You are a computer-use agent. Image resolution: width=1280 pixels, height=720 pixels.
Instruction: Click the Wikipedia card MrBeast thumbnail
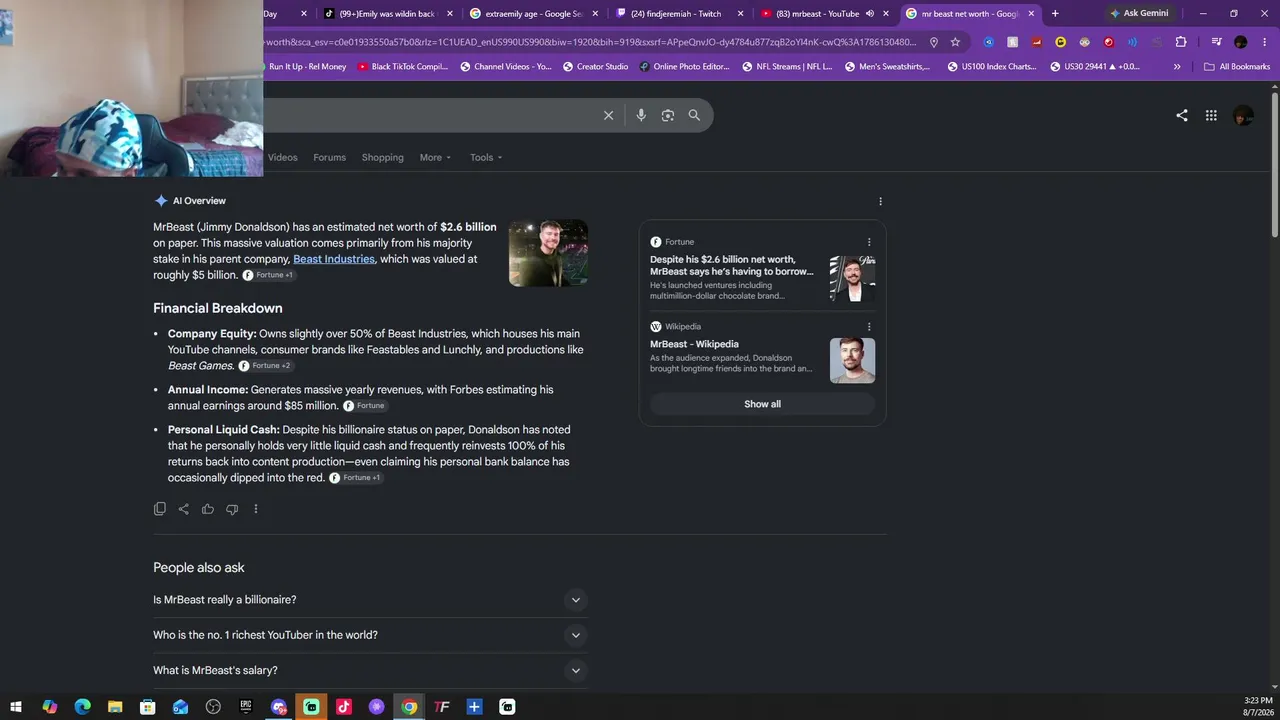(852, 360)
